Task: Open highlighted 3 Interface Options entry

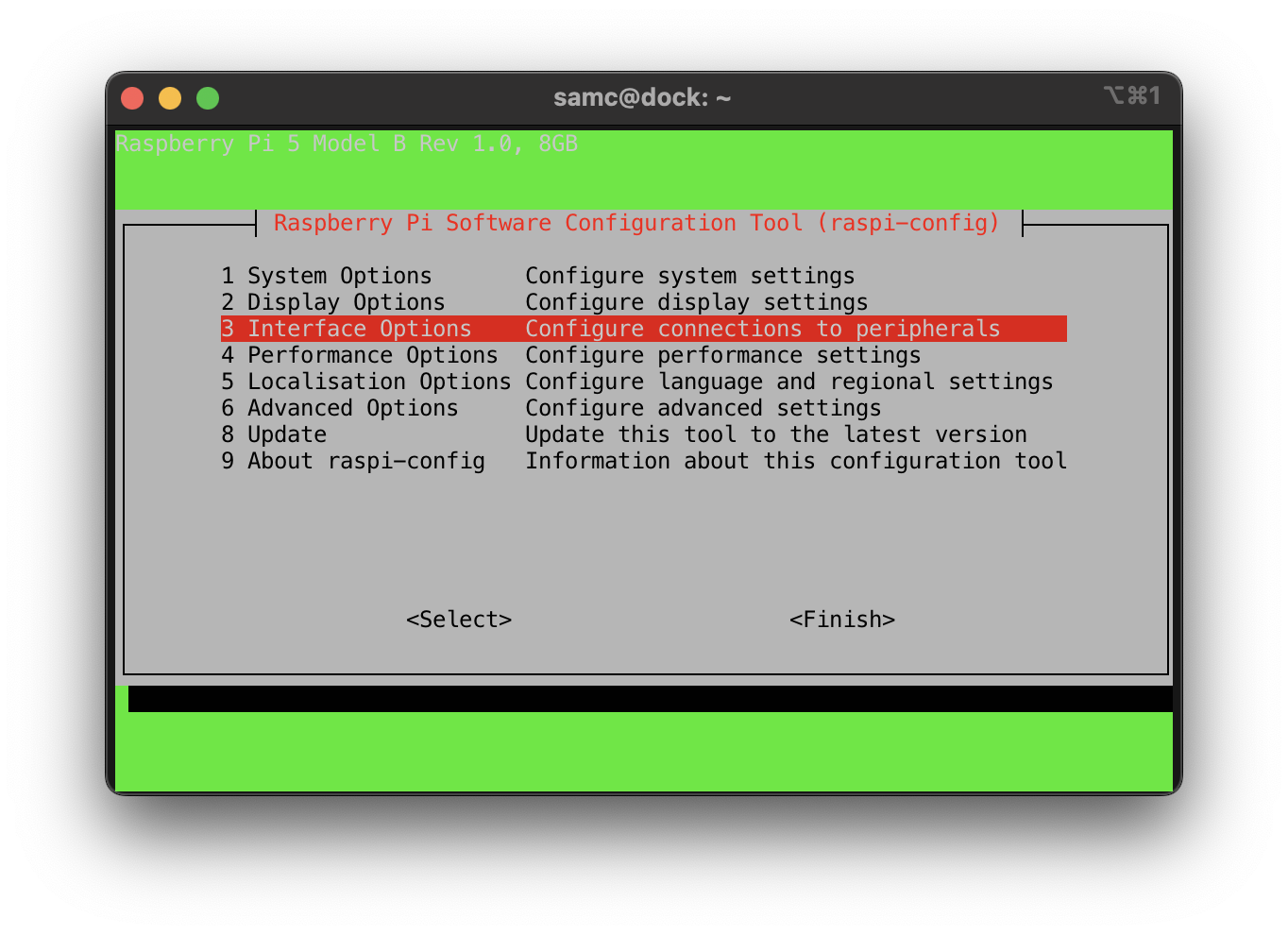Action: (644, 329)
